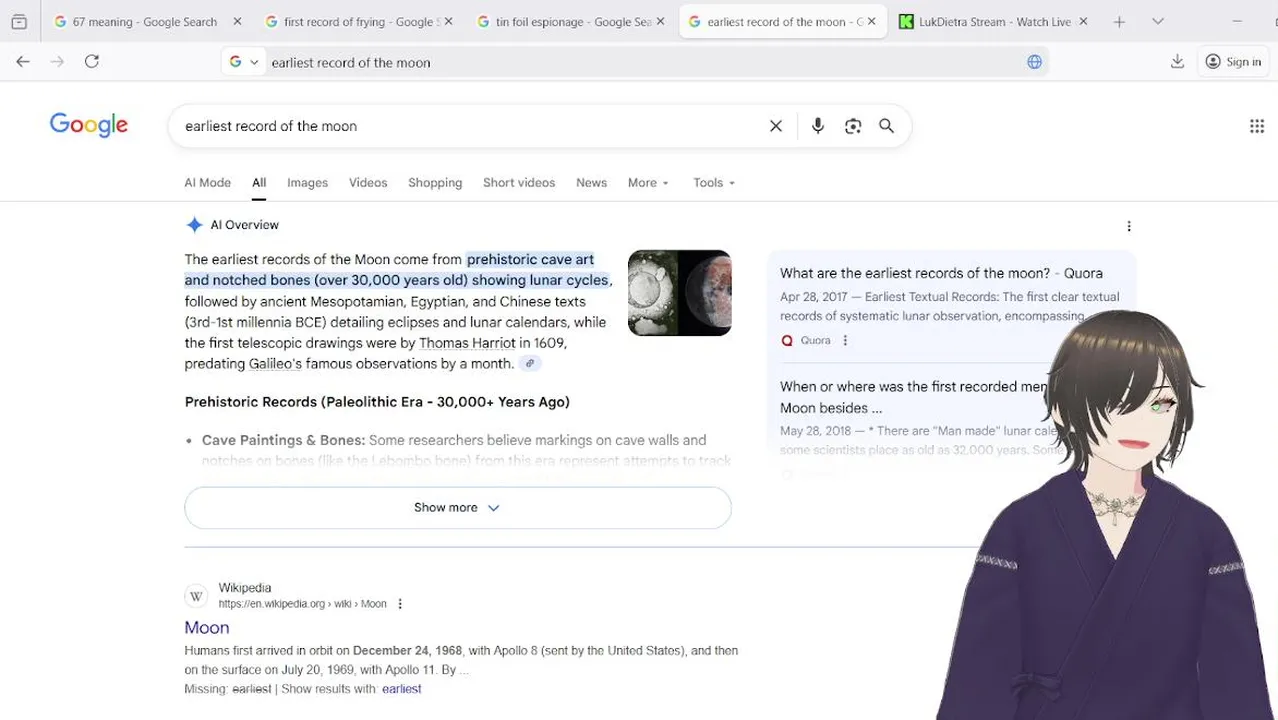Open the translate globe icon in the address bar

(x=1035, y=62)
